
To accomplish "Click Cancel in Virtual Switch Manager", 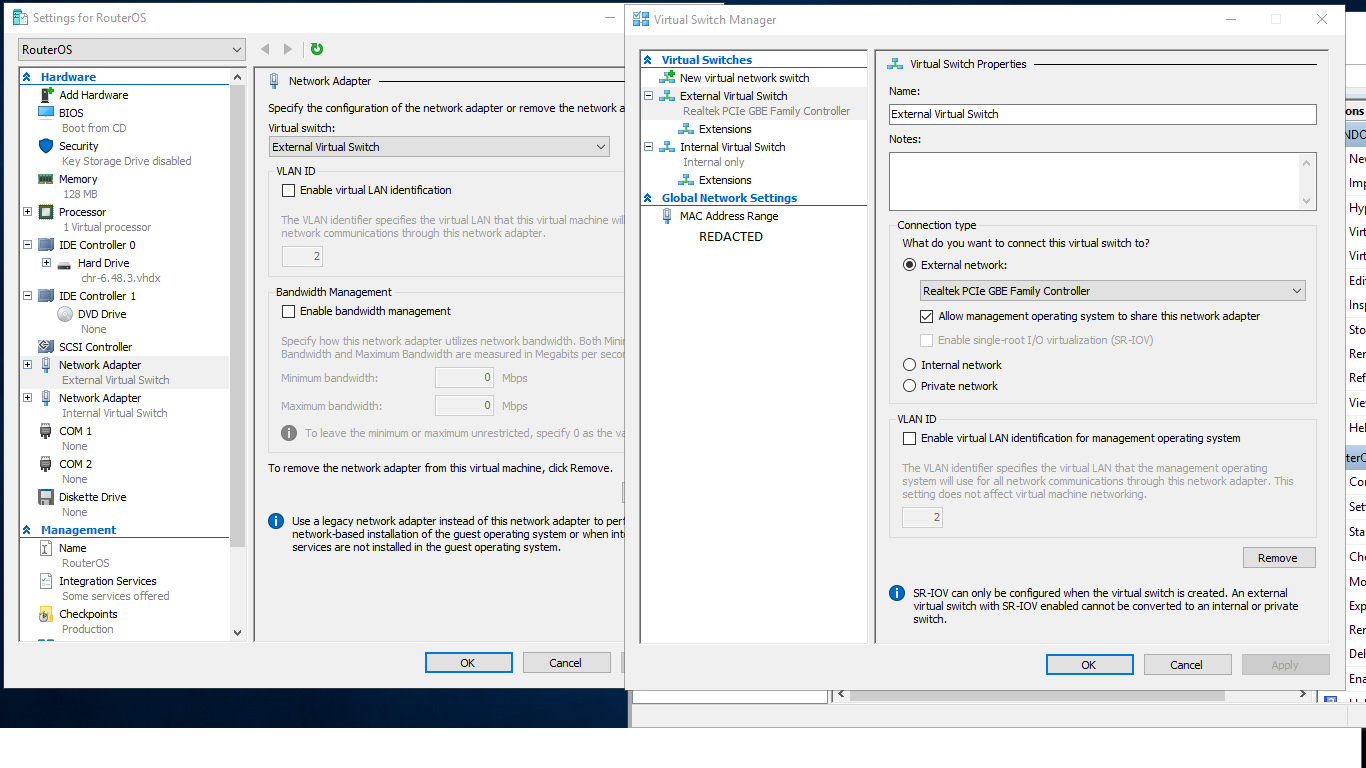I will pos(1187,665).
